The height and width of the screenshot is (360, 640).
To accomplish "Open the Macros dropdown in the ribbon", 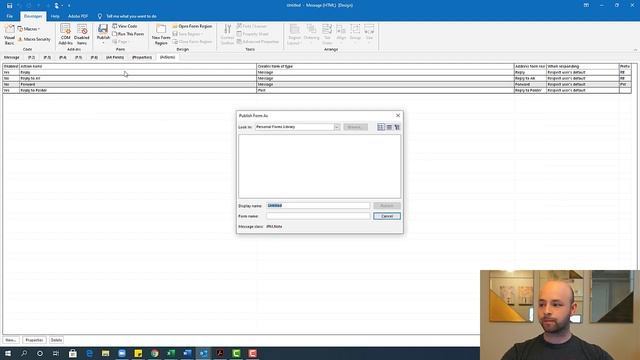I will tap(29, 29).
